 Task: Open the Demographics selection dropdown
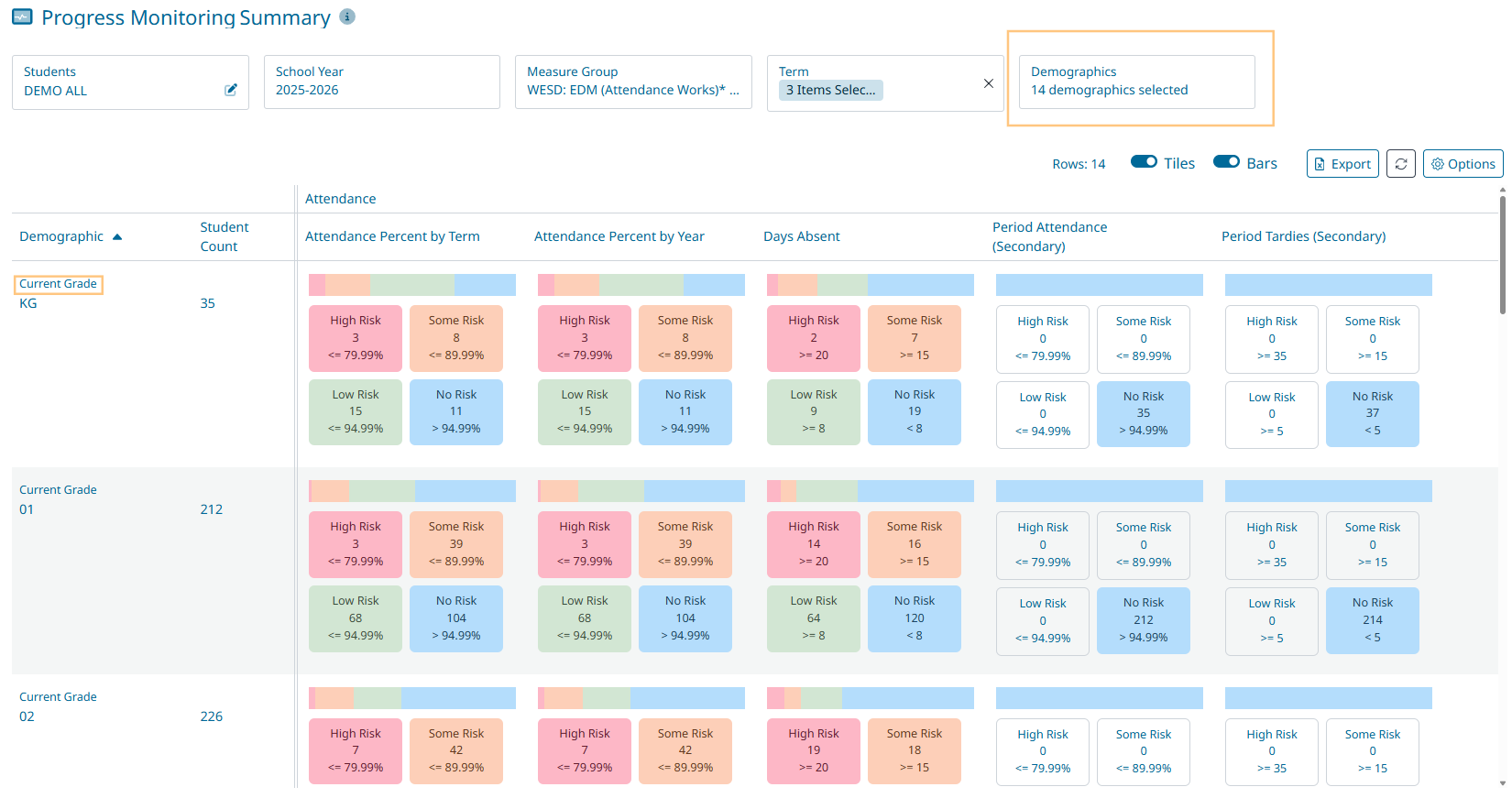point(1136,82)
